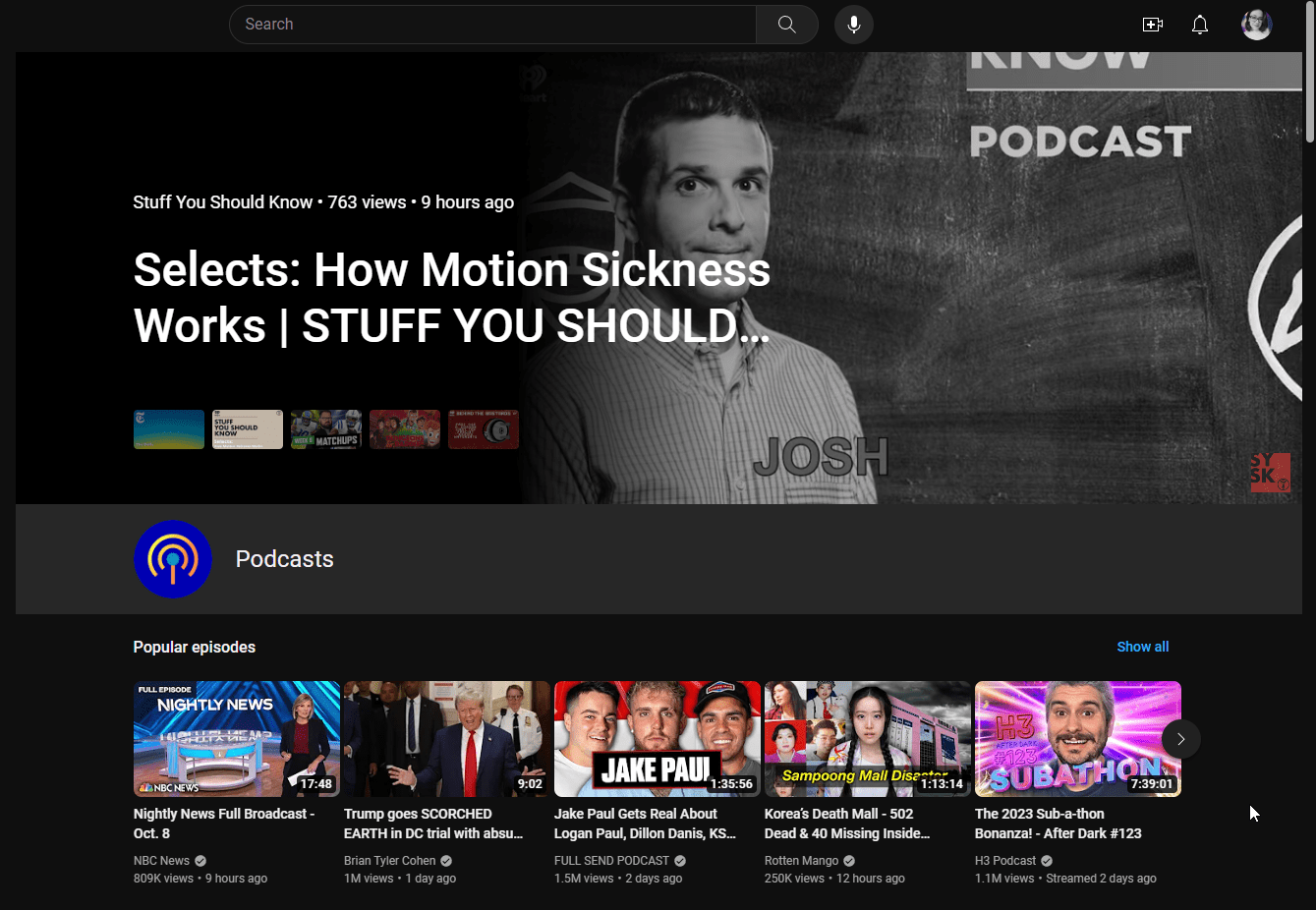The height and width of the screenshot is (910, 1316).
Task: Open the H3 Subathon video thumbnail
Action: tap(1078, 739)
